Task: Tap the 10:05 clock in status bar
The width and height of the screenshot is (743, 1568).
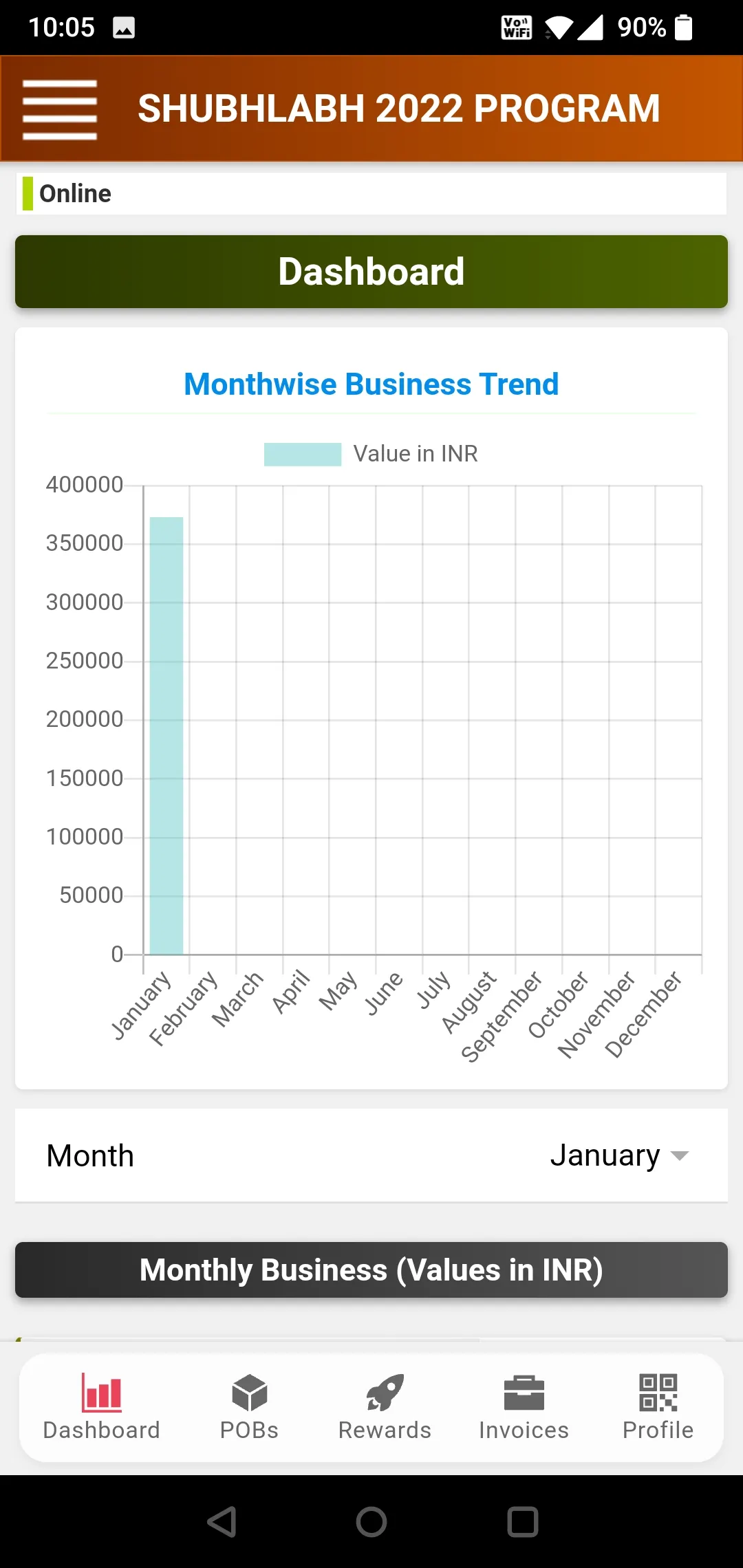Action: click(61, 28)
